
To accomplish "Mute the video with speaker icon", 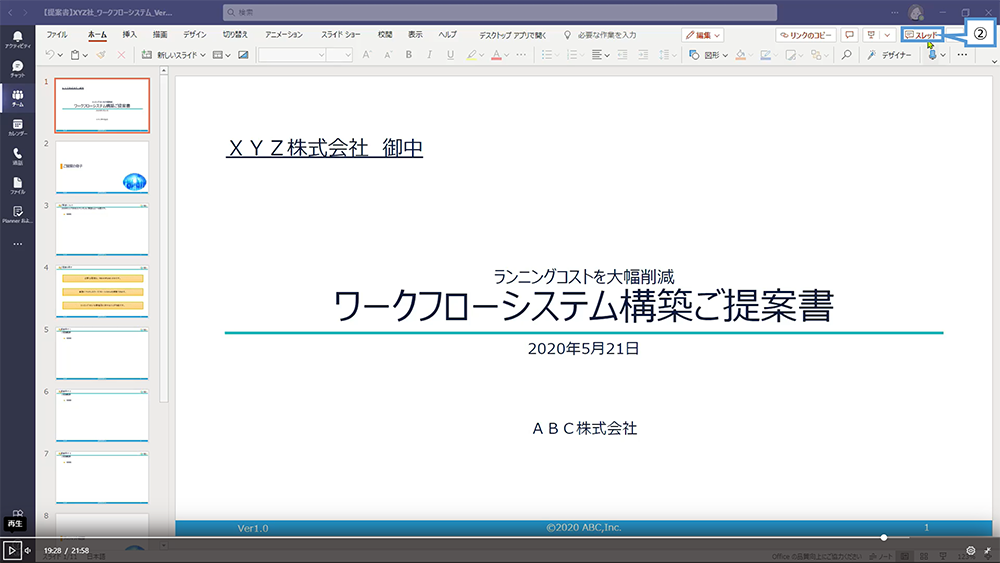I will (x=27, y=550).
